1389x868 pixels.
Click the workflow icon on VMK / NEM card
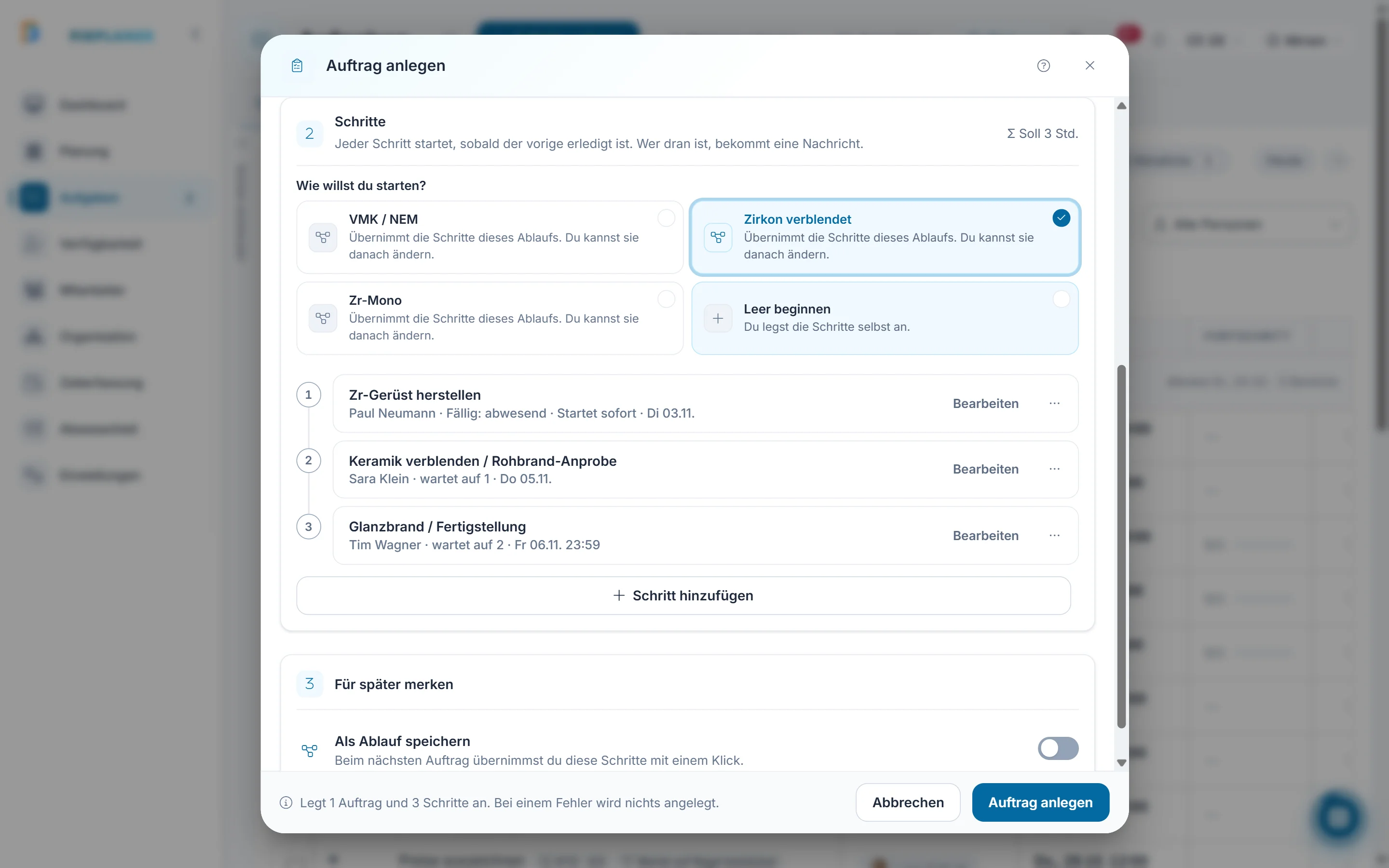pyautogui.click(x=323, y=237)
